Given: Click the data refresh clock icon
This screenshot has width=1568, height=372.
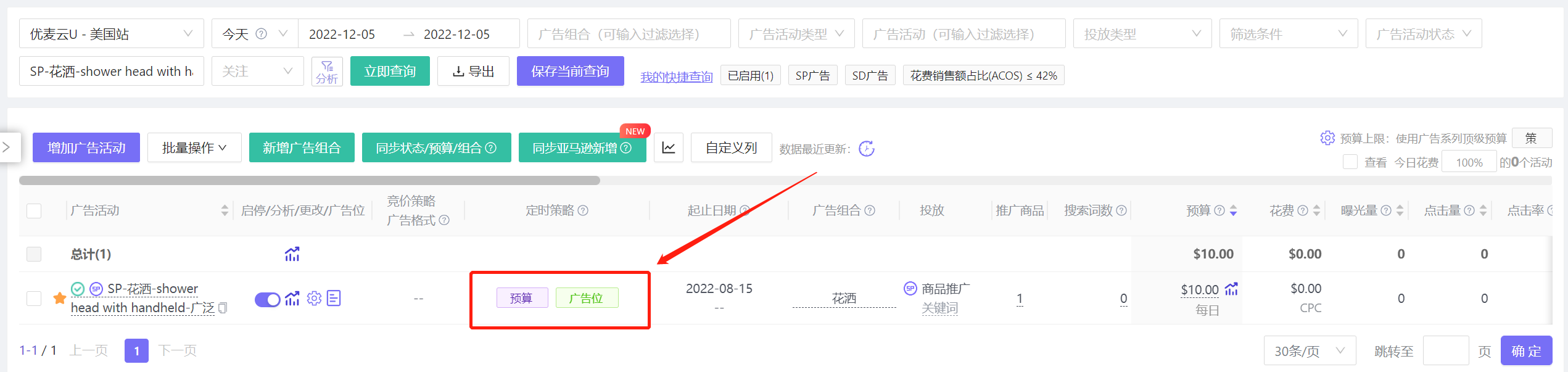Looking at the screenshot, I should coord(866,149).
